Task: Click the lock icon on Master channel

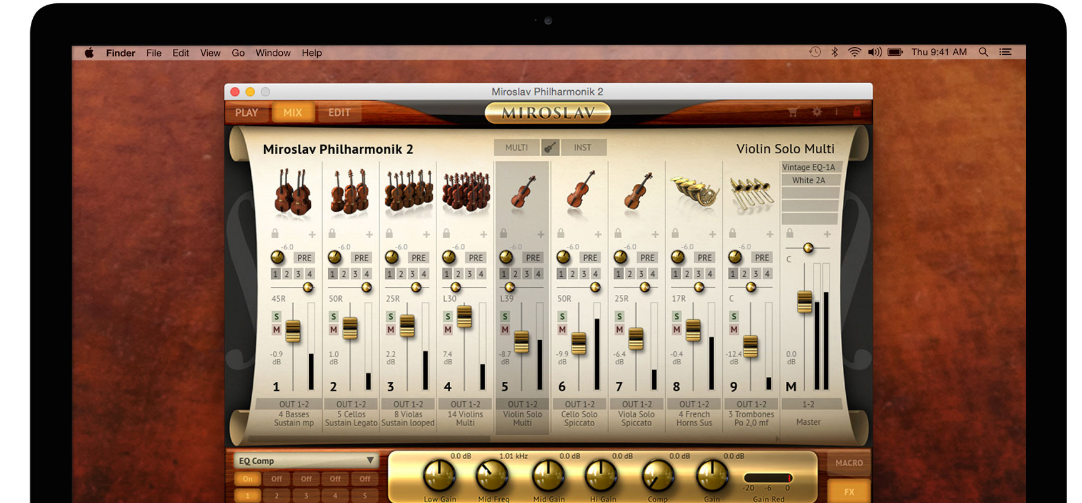Action: coord(790,234)
